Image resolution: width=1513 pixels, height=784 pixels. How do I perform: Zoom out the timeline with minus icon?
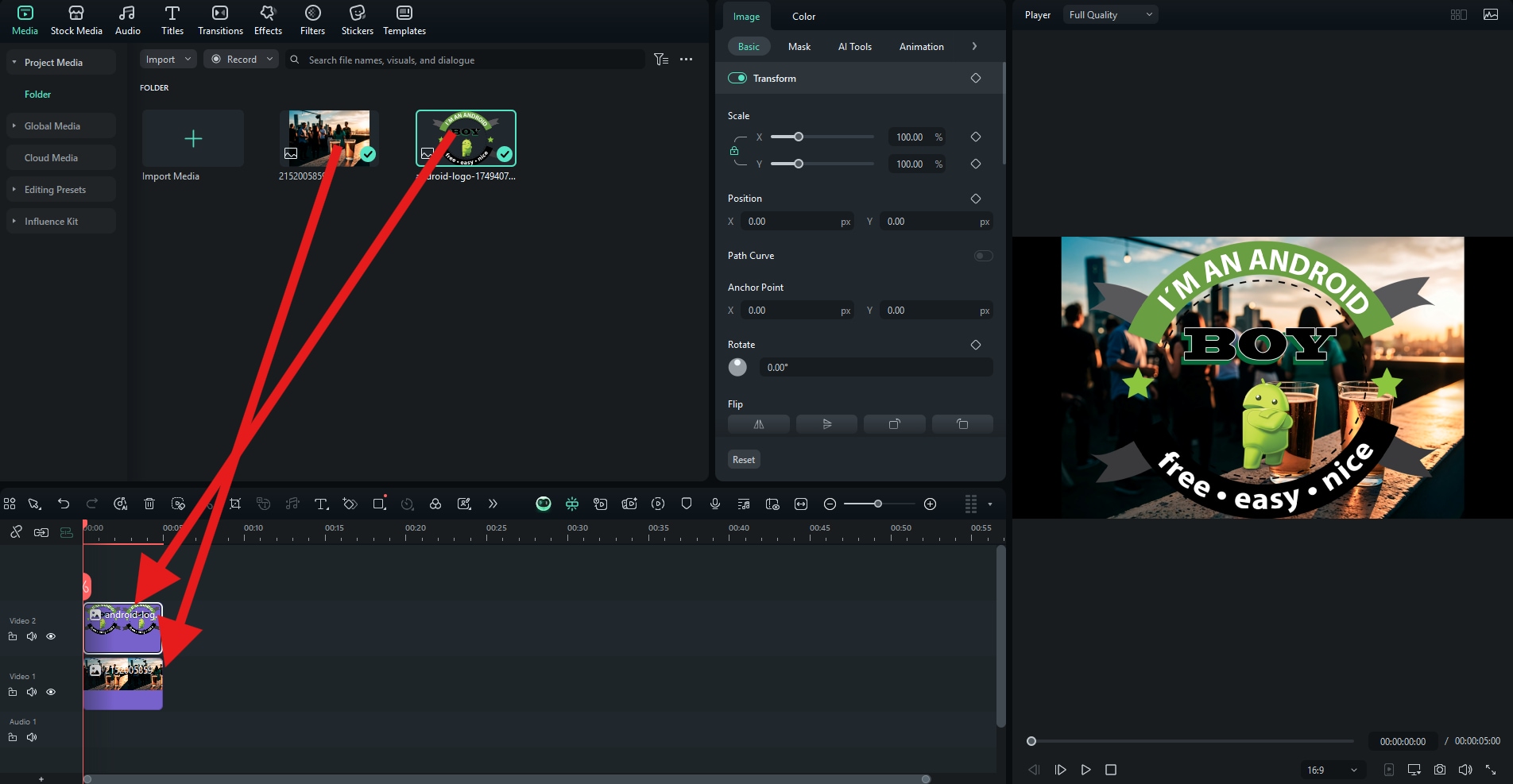point(830,504)
